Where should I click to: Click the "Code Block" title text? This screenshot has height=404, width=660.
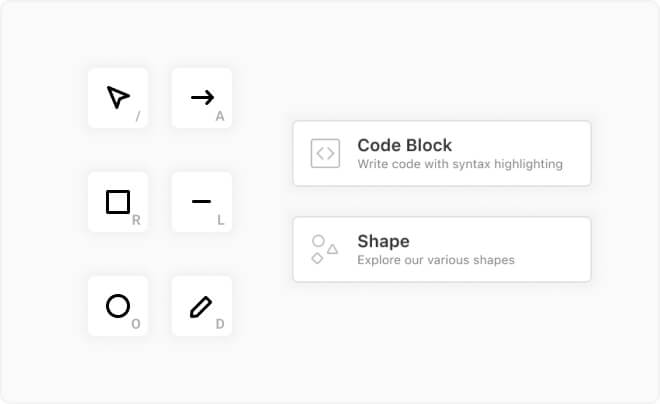tap(404, 145)
